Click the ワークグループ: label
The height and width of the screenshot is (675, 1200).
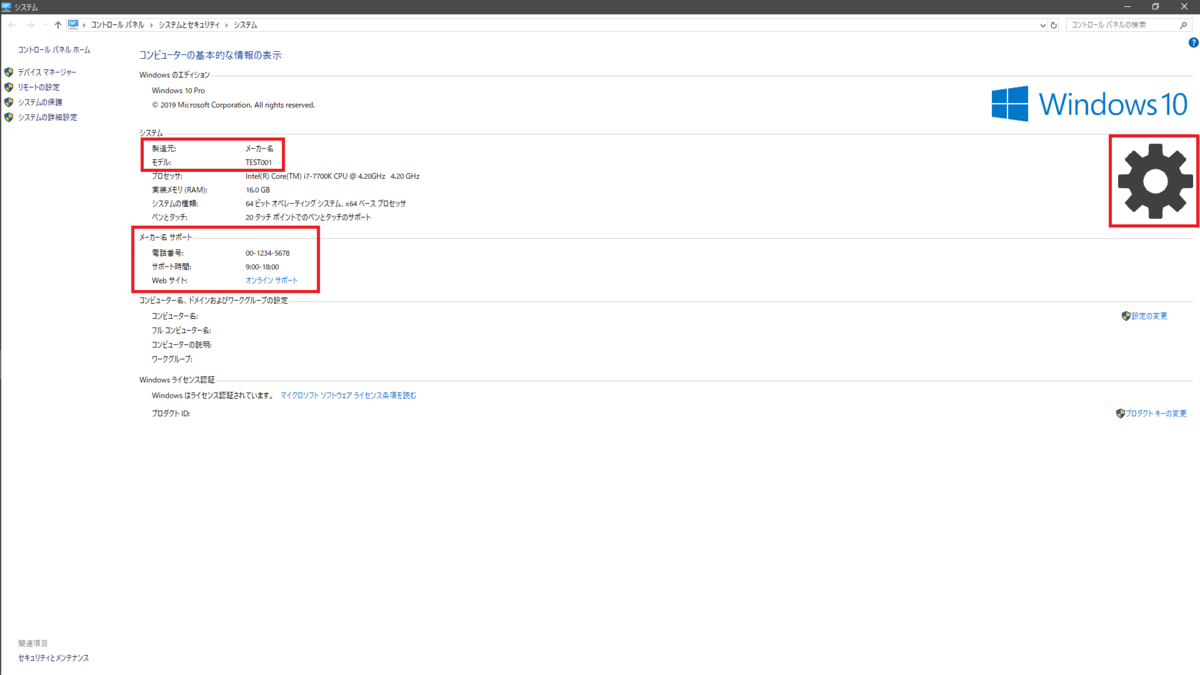click(172, 358)
